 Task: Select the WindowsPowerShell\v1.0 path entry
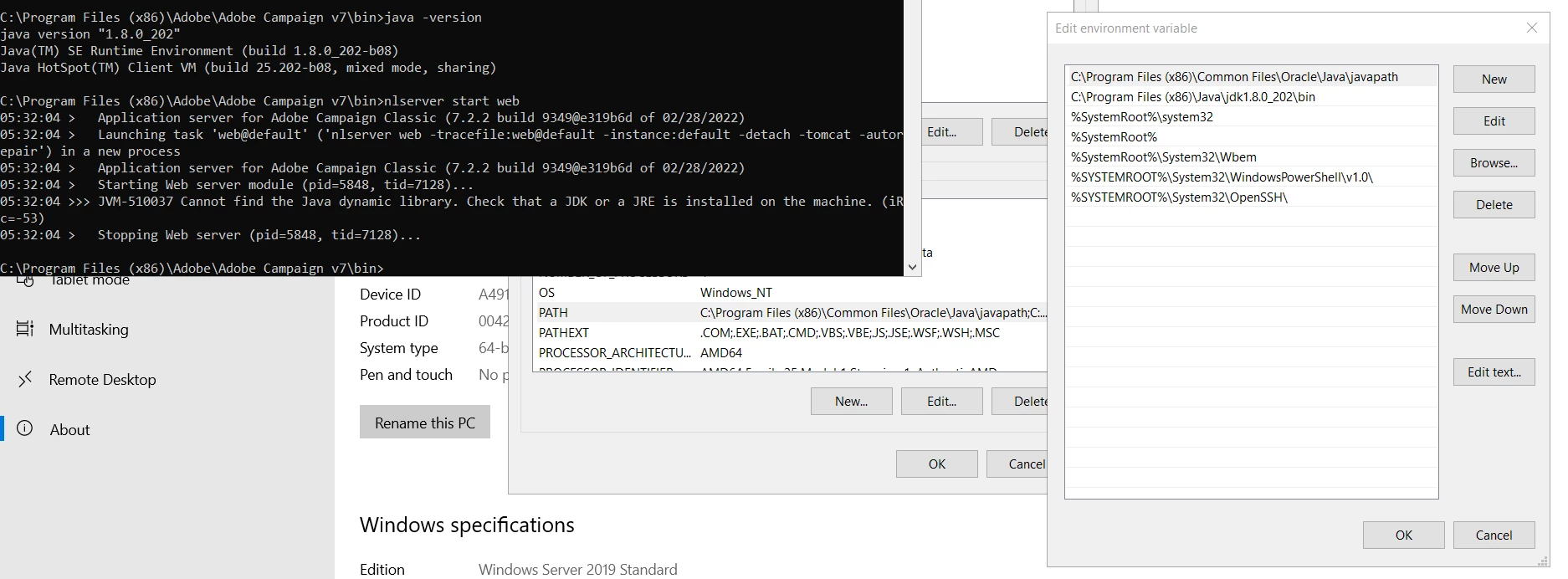click(x=1251, y=177)
